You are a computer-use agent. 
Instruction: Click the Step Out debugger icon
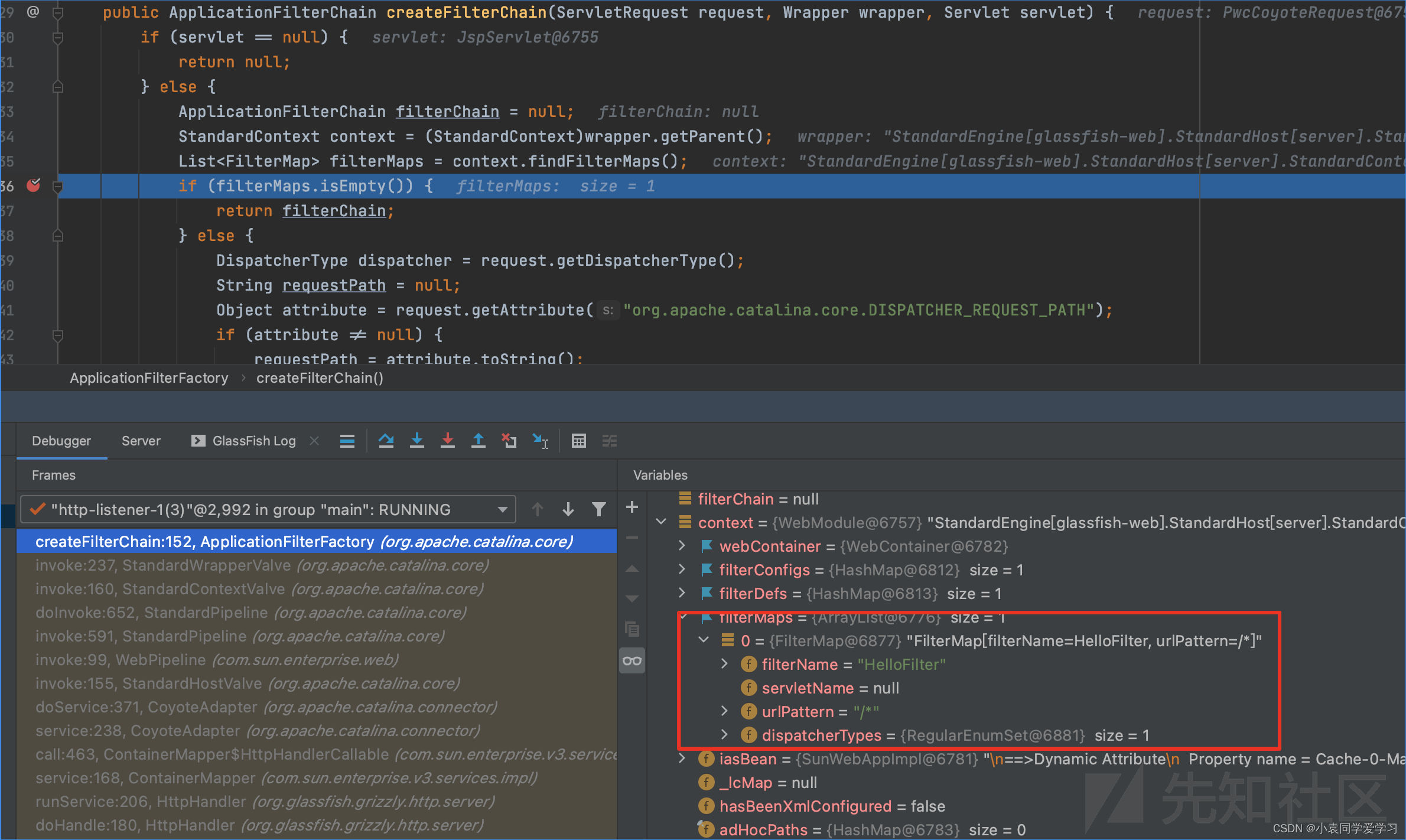click(x=479, y=441)
